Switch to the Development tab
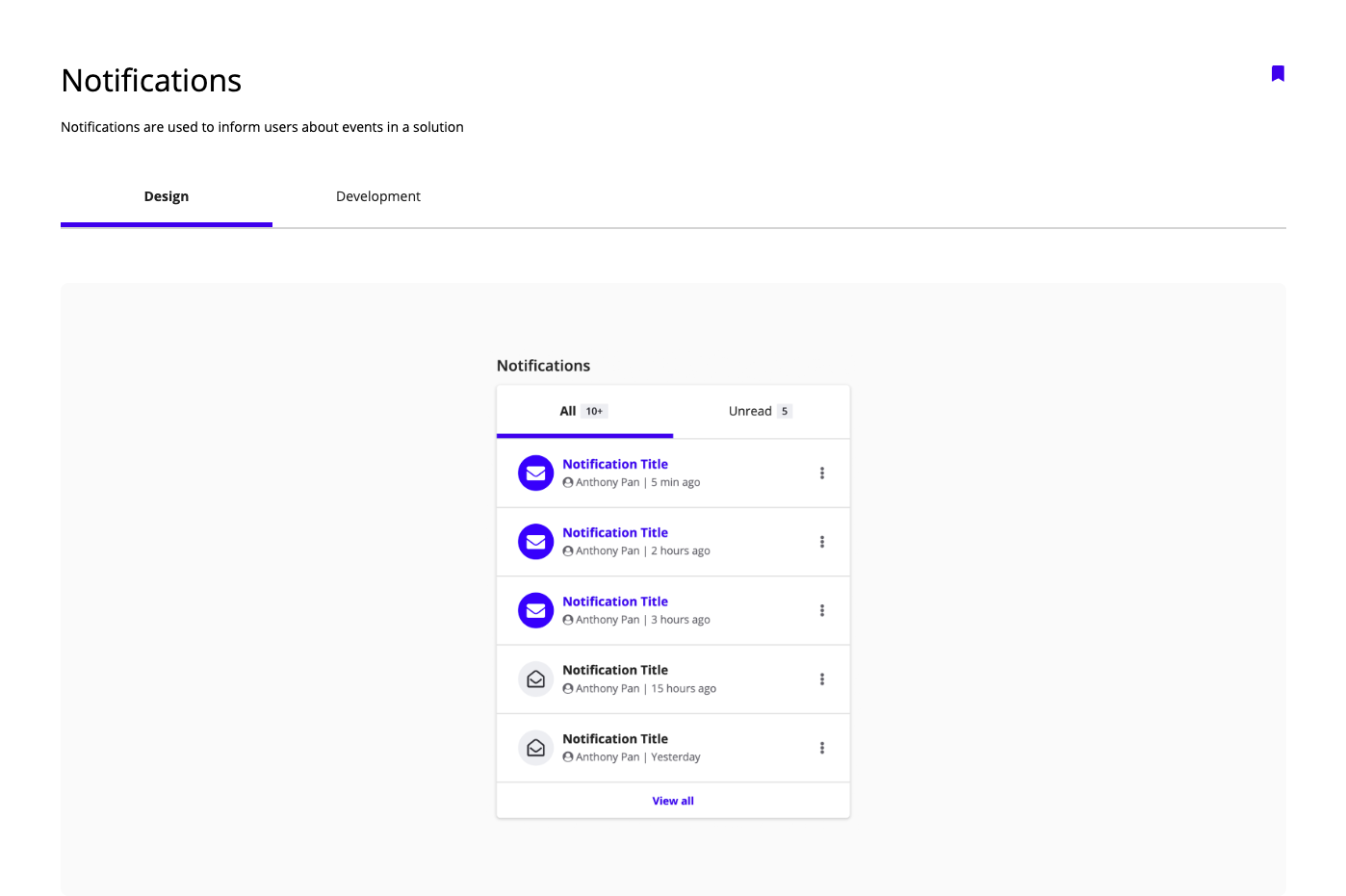The height and width of the screenshot is (896, 1346). tap(378, 196)
